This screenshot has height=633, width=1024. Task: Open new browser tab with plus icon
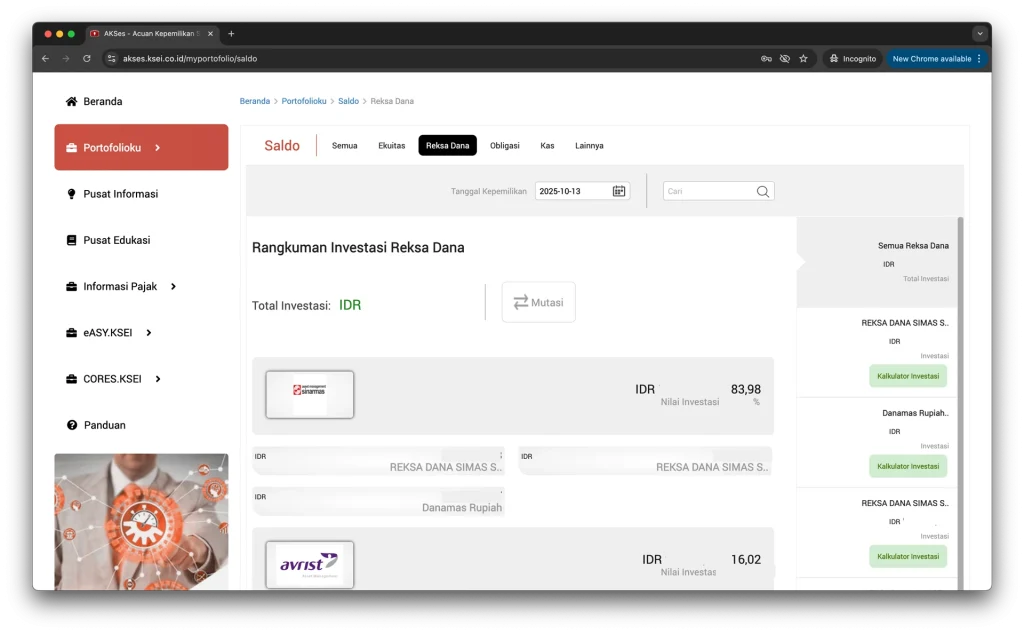tap(231, 33)
